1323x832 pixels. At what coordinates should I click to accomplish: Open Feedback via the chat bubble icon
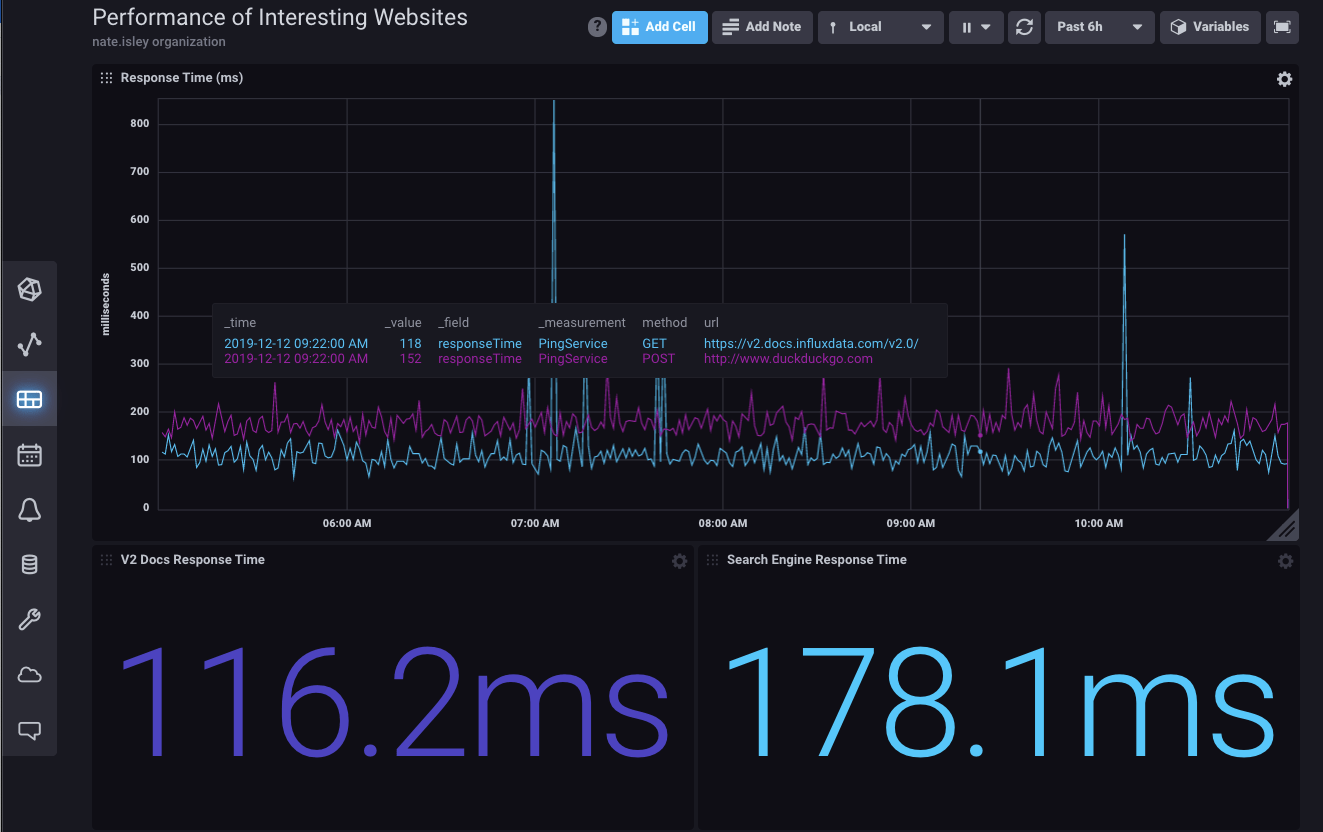[x=29, y=730]
